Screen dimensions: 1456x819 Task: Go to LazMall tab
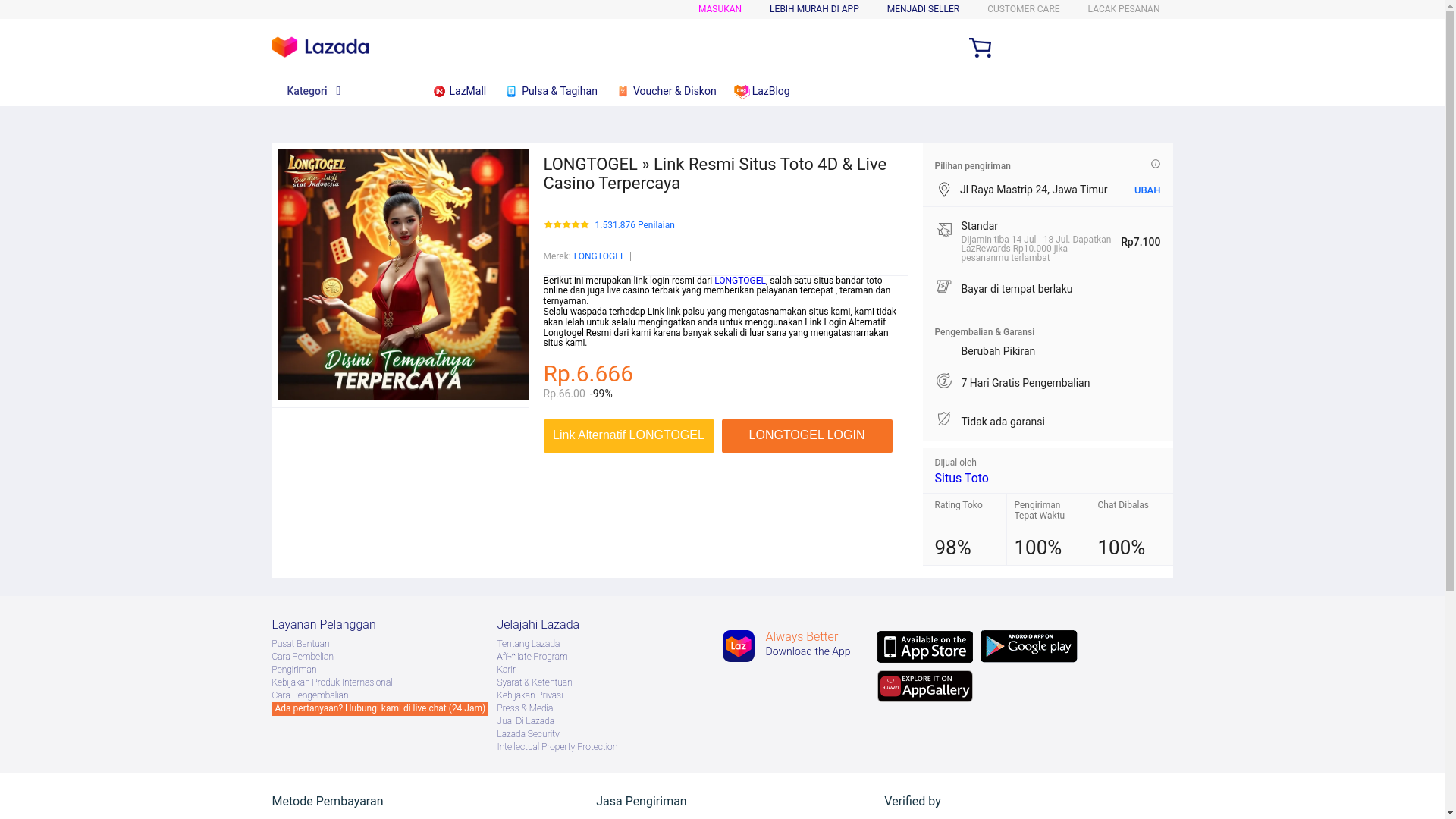pos(467,91)
